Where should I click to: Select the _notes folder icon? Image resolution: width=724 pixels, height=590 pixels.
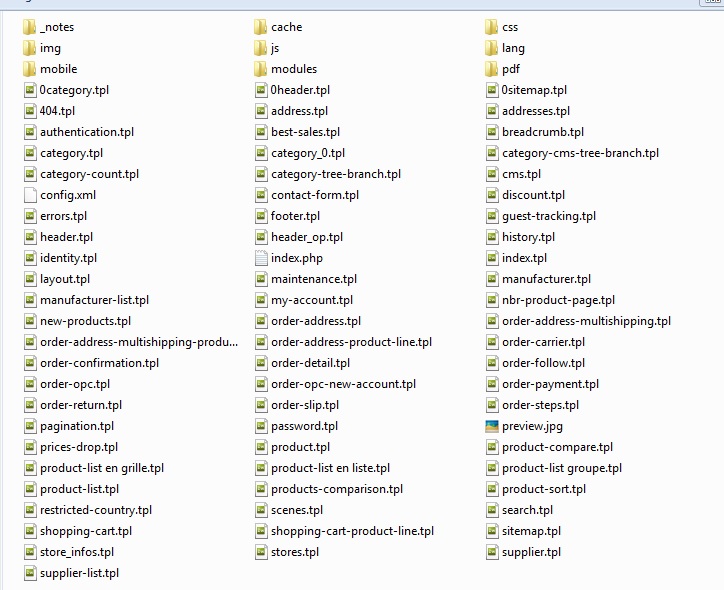30,27
